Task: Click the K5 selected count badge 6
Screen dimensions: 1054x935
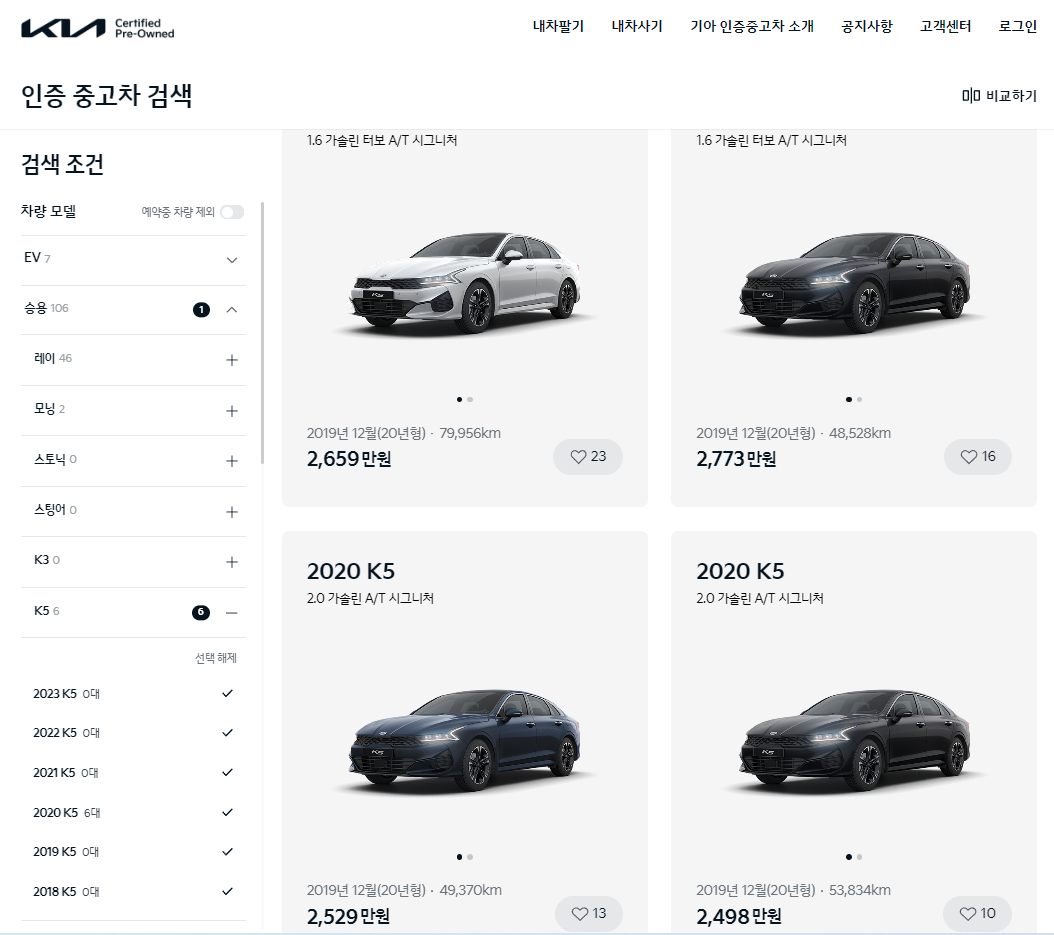Action: (x=201, y=612)
